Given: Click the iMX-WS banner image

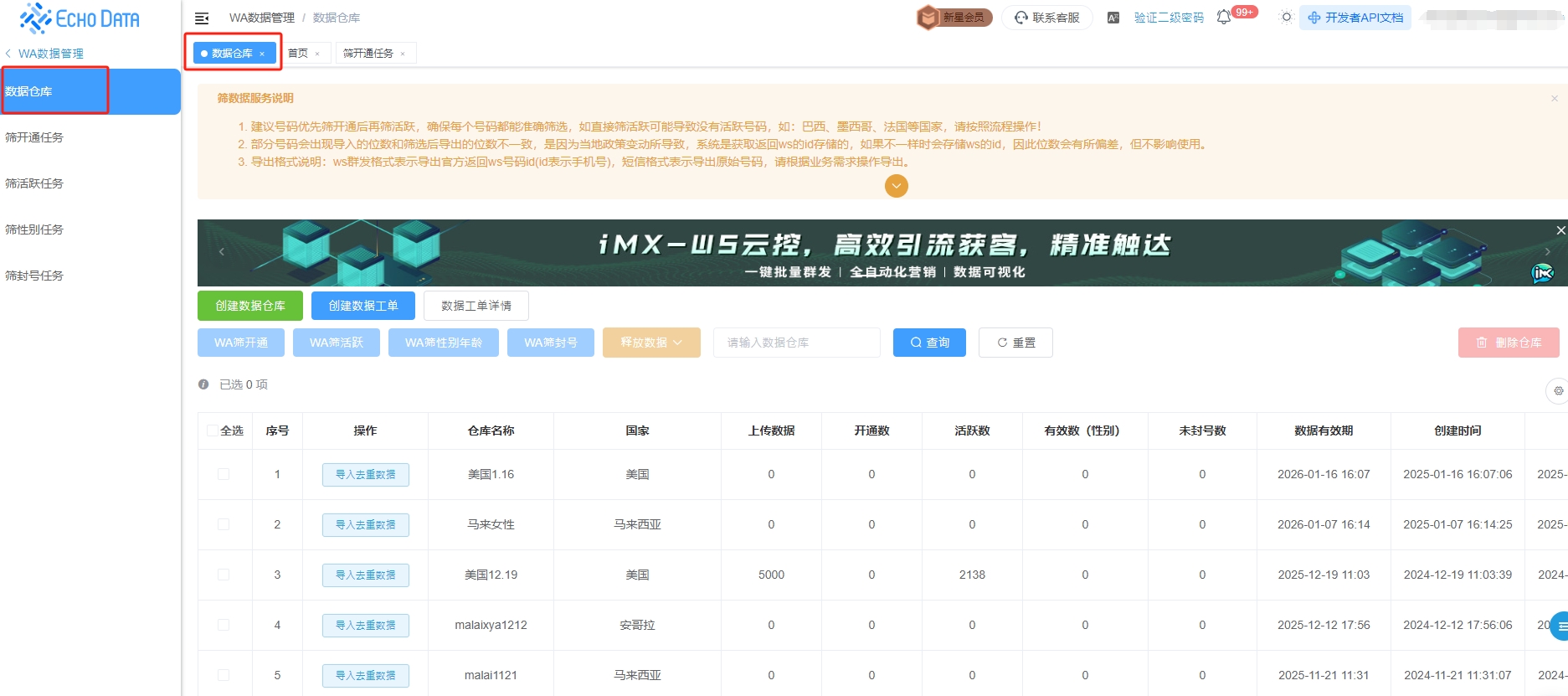Looking at the screenshot, I should [882, 253].
